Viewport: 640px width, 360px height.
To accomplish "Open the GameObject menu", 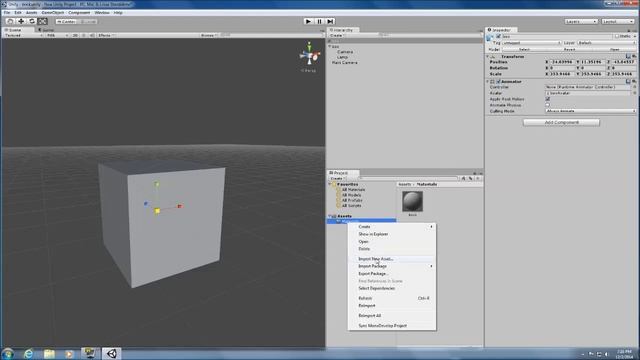I will point(53,13).
